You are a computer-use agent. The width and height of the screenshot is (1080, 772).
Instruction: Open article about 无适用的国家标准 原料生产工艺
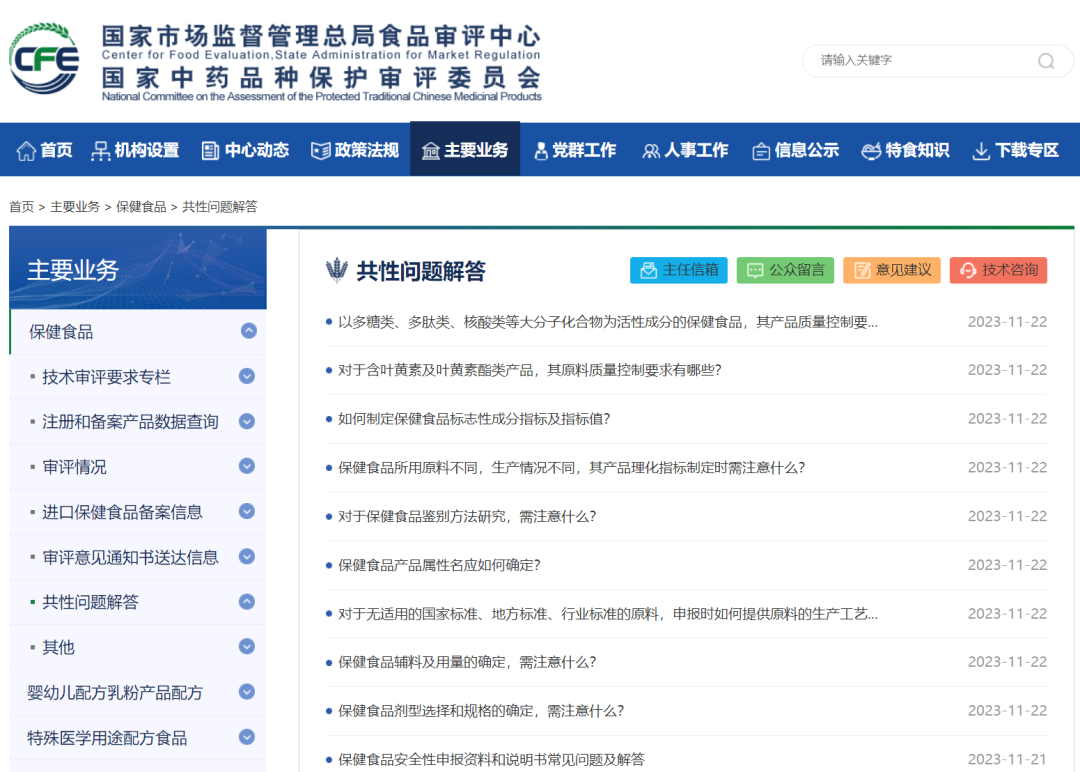[608, 614]
